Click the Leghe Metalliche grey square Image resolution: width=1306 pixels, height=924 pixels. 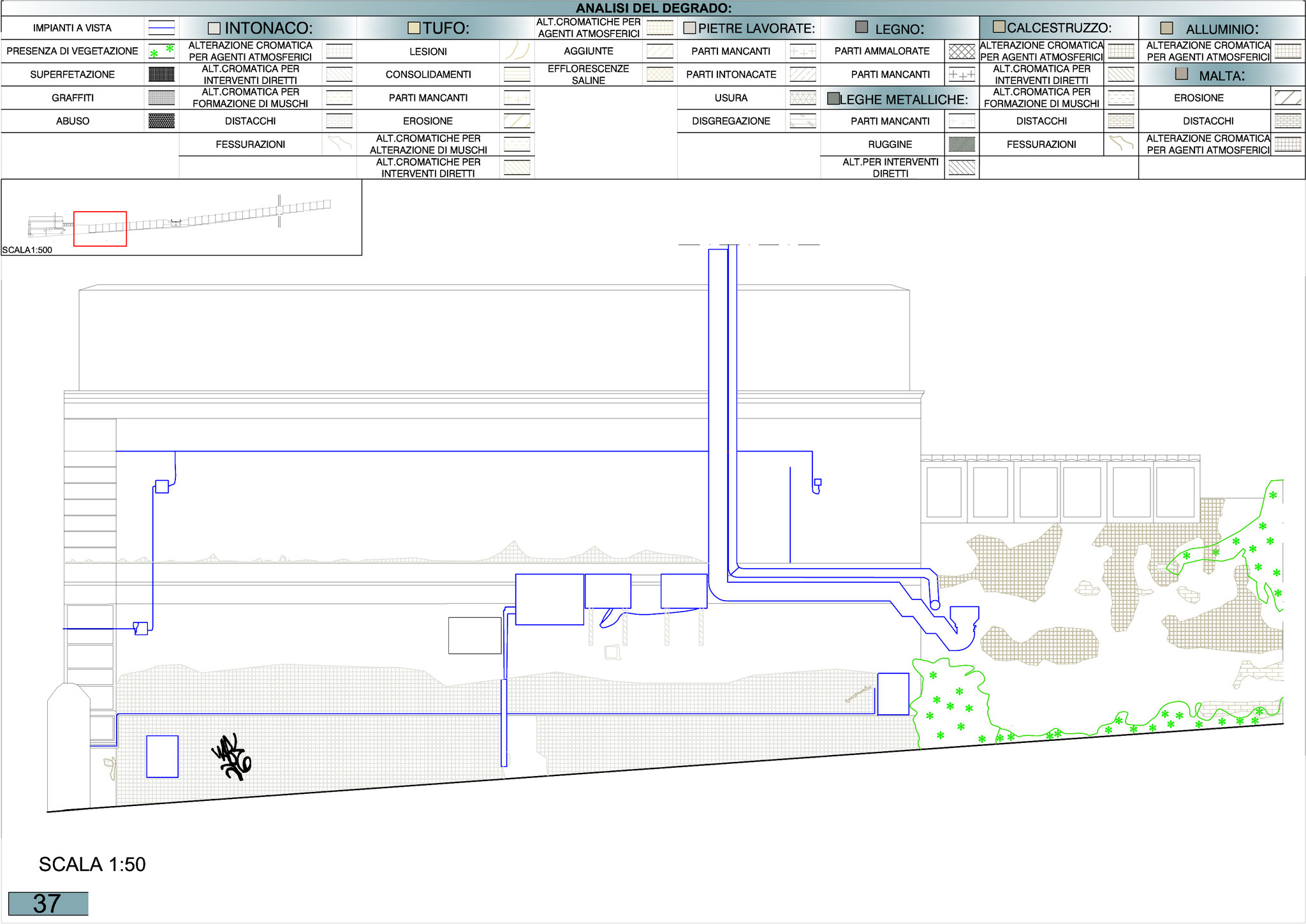click(x=833, y=99)
